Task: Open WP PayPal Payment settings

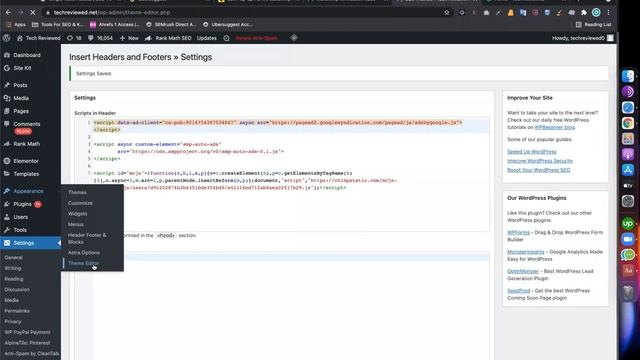Action: [x=27, y=332]
